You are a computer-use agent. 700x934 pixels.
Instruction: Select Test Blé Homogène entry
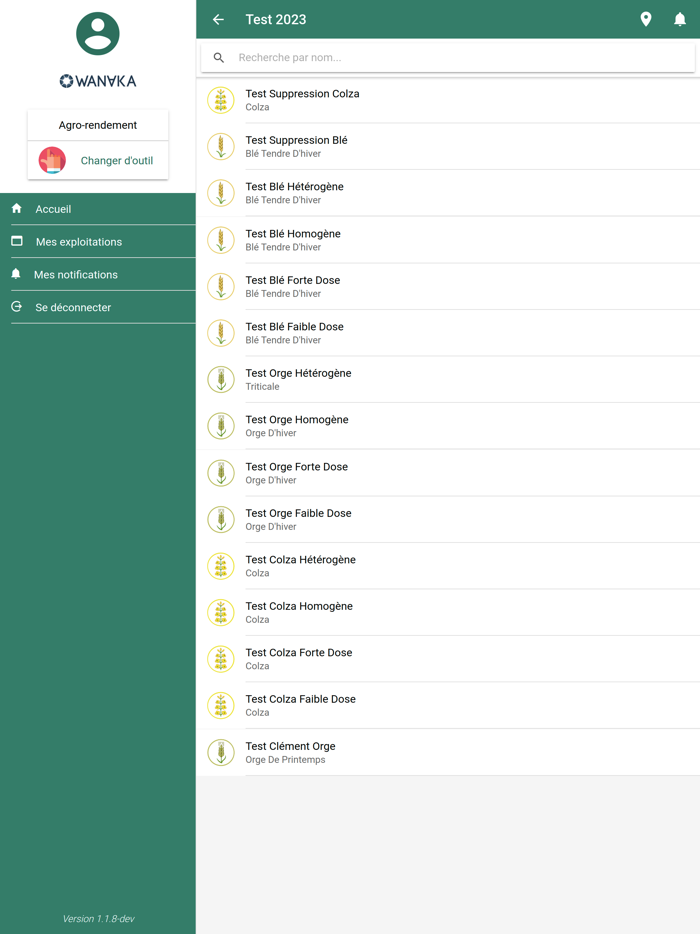[448, 240]
